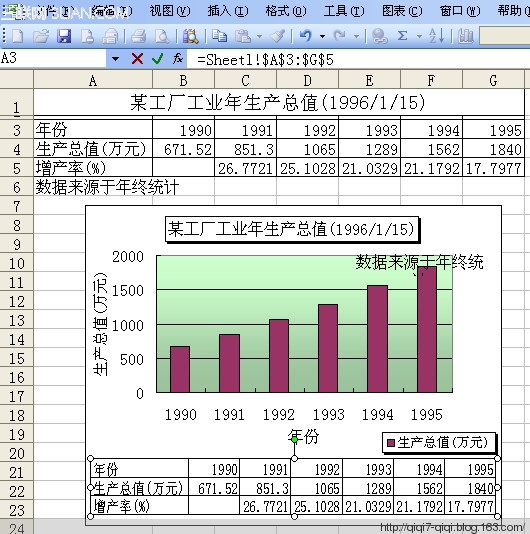Click the vertical axis title 生产总值(万元)
The height and width of the screenshot is (534, 530).
[x=100, y=324]
